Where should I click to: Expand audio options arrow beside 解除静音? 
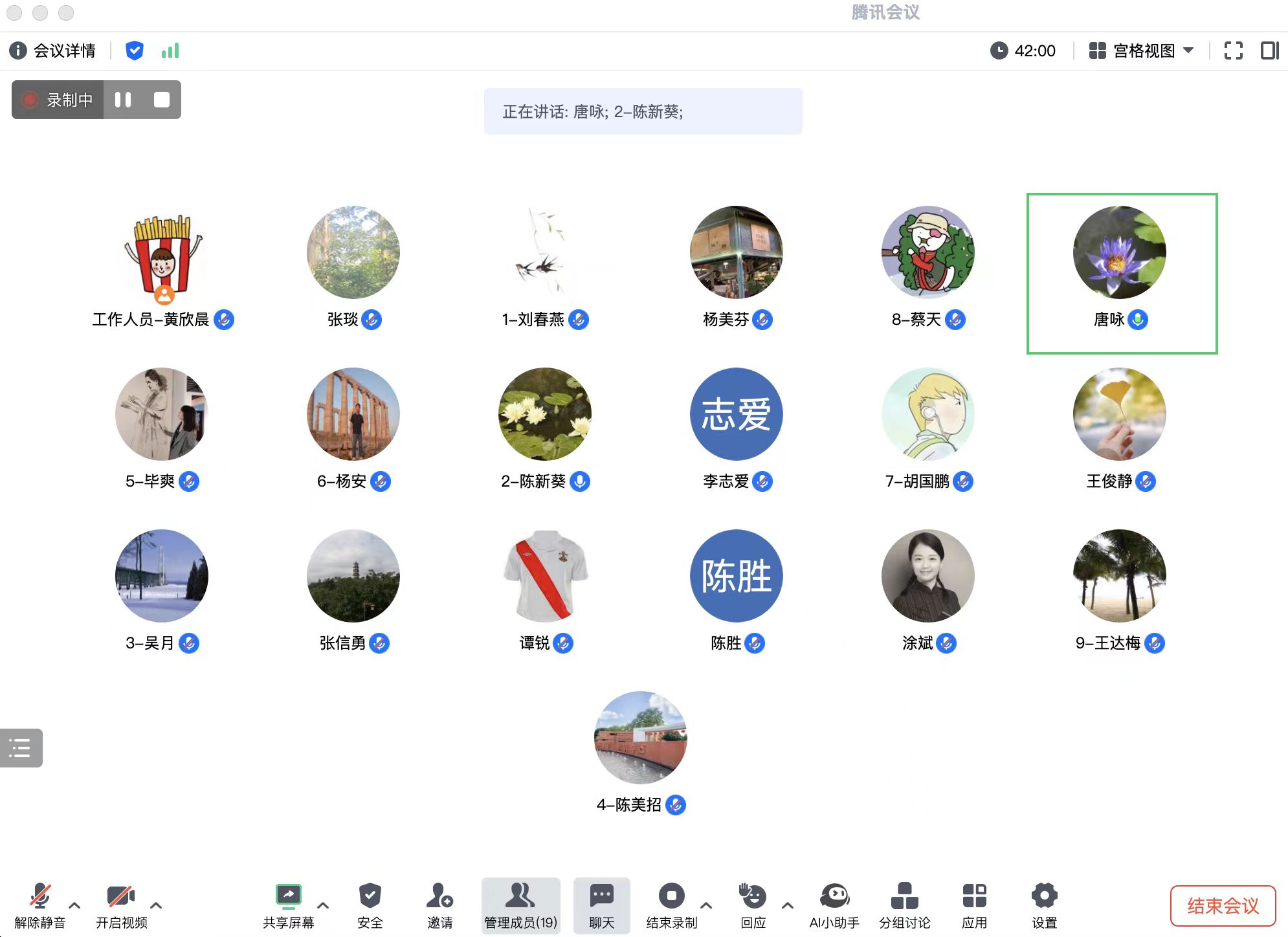click(74, 905)
